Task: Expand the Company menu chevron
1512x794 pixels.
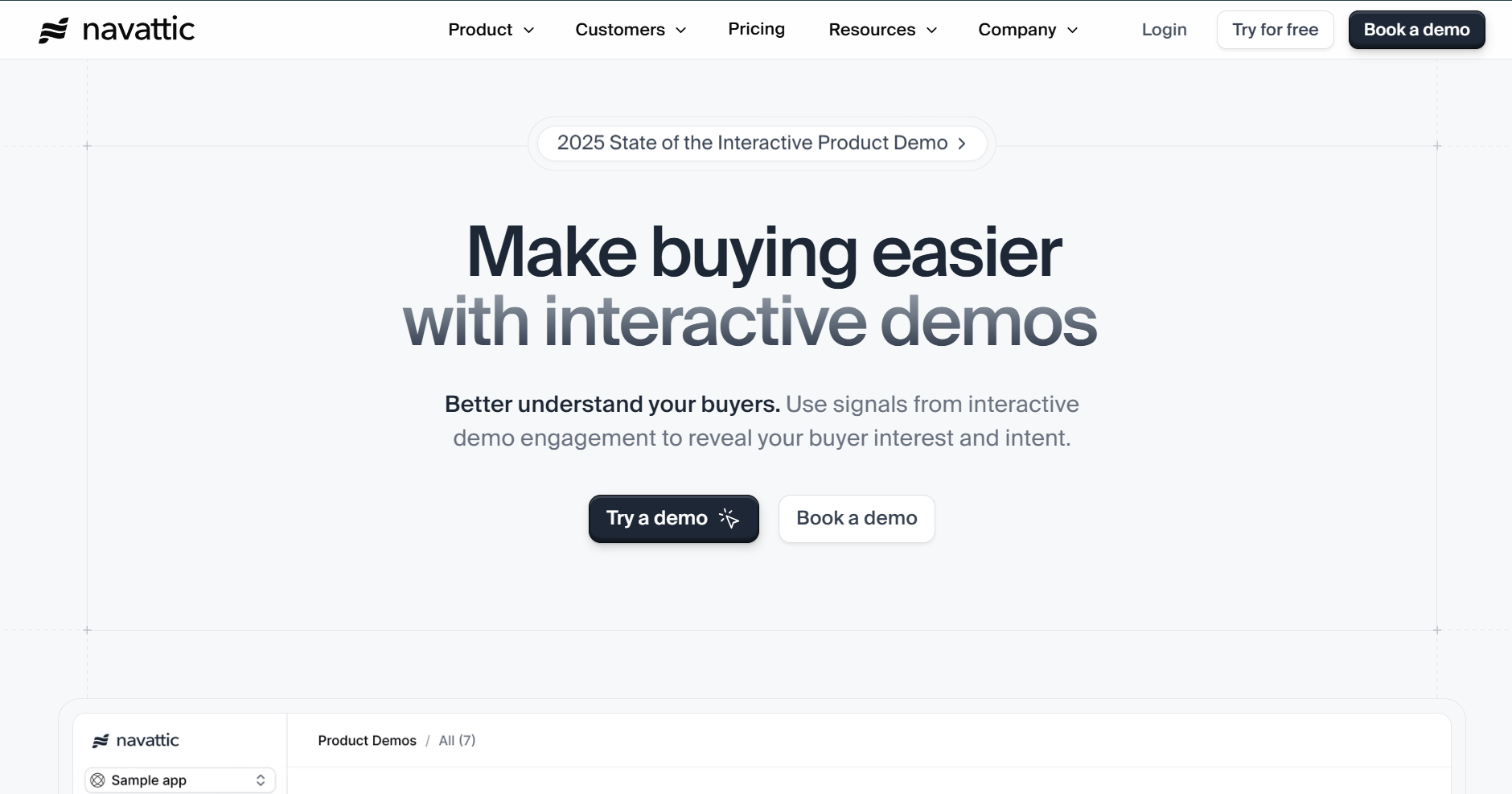Action: pyautogui.click(x=1073, y=31)
